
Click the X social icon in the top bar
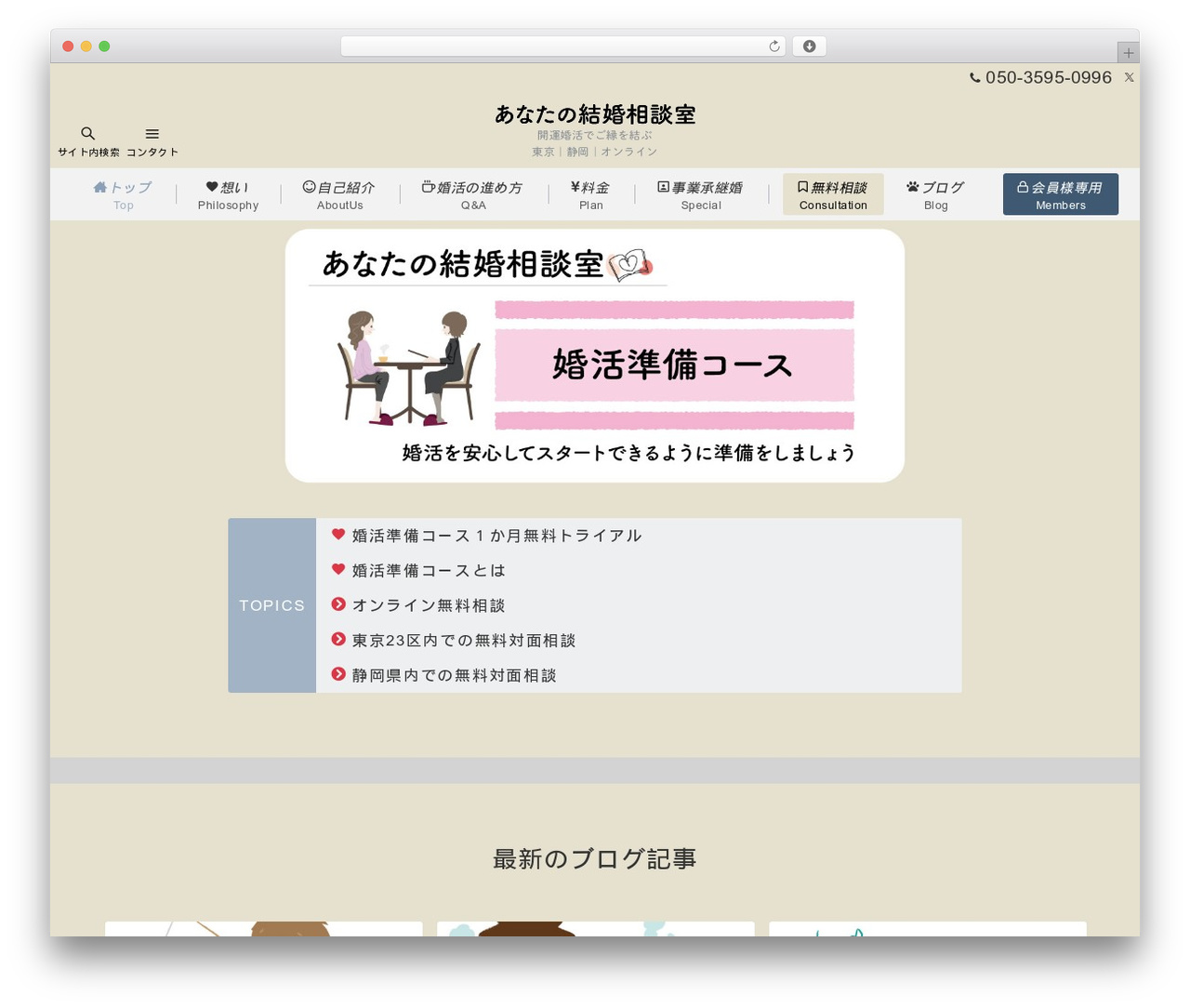1129,77
